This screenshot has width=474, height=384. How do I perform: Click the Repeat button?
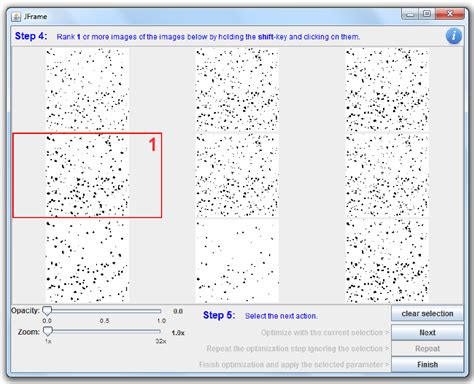coord(427,348)
